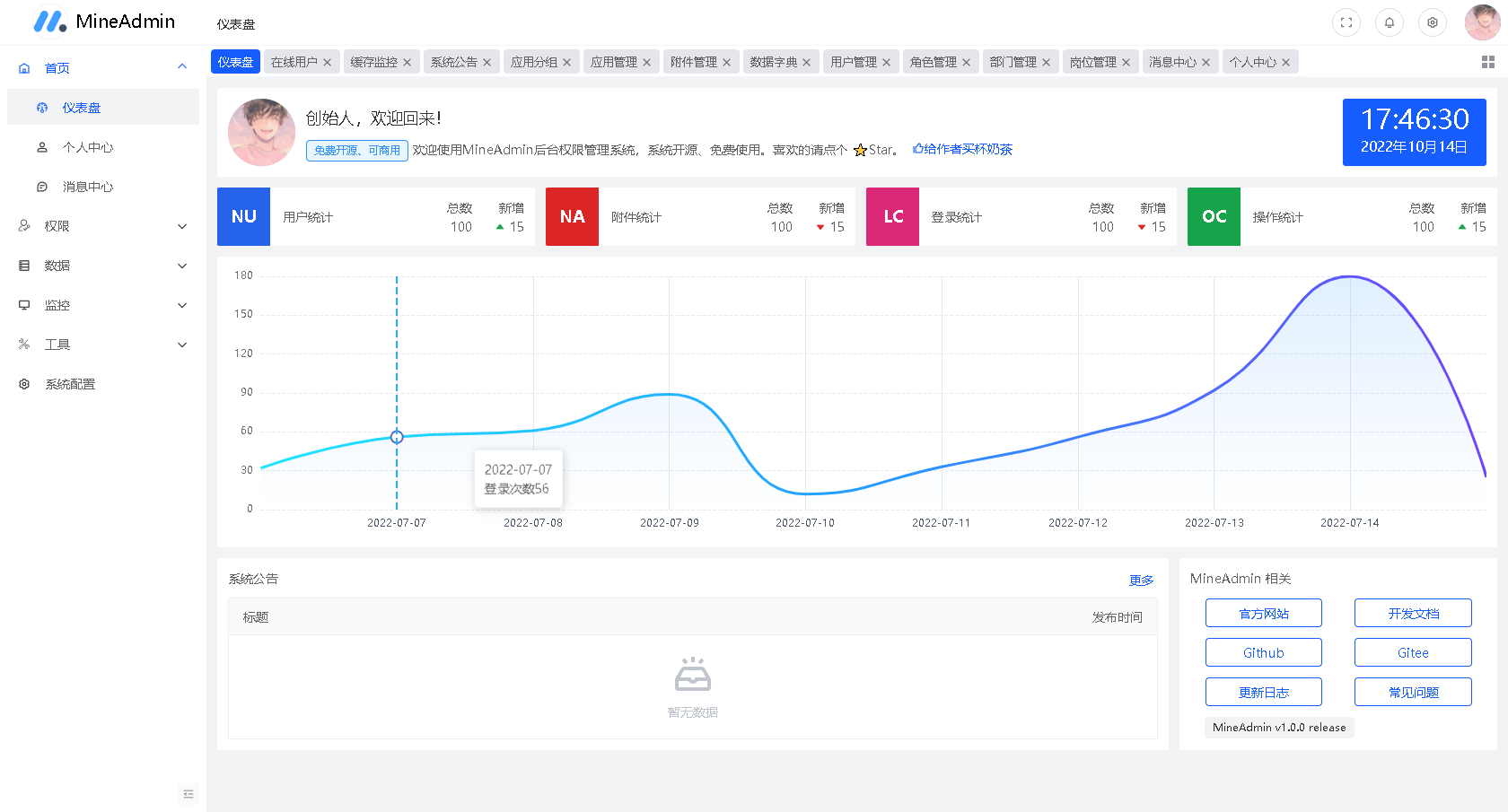1508x812 pixels.
Task: Open the 官方网站 button
Action: [1264, 614]
